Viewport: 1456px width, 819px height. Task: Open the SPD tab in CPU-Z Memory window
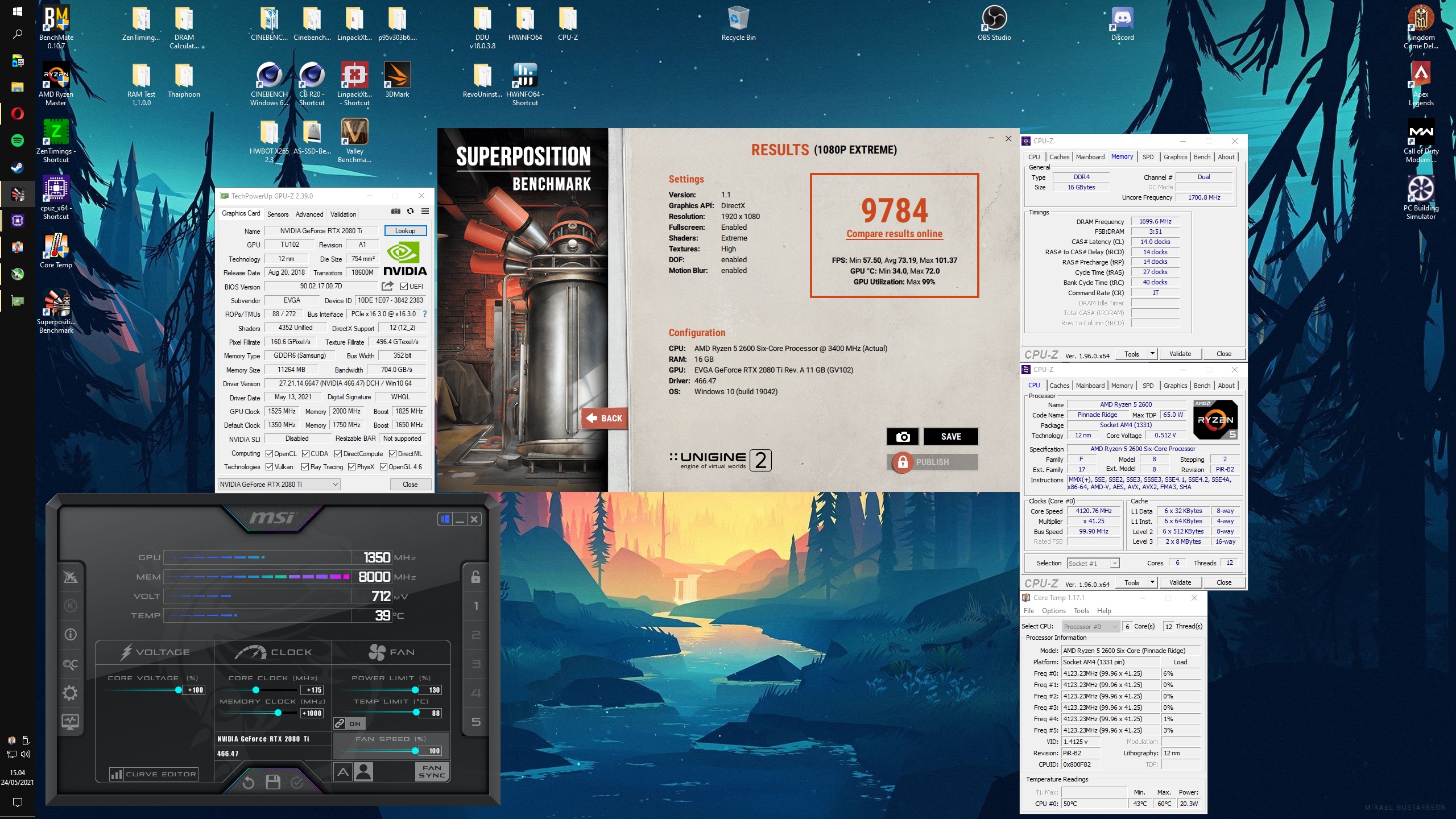pyautogui.click(x=1148, y=157)
